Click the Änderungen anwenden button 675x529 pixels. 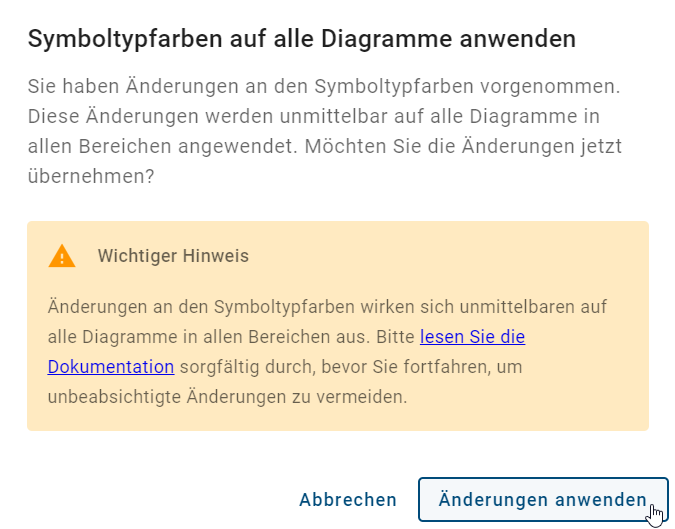(542, 500)
